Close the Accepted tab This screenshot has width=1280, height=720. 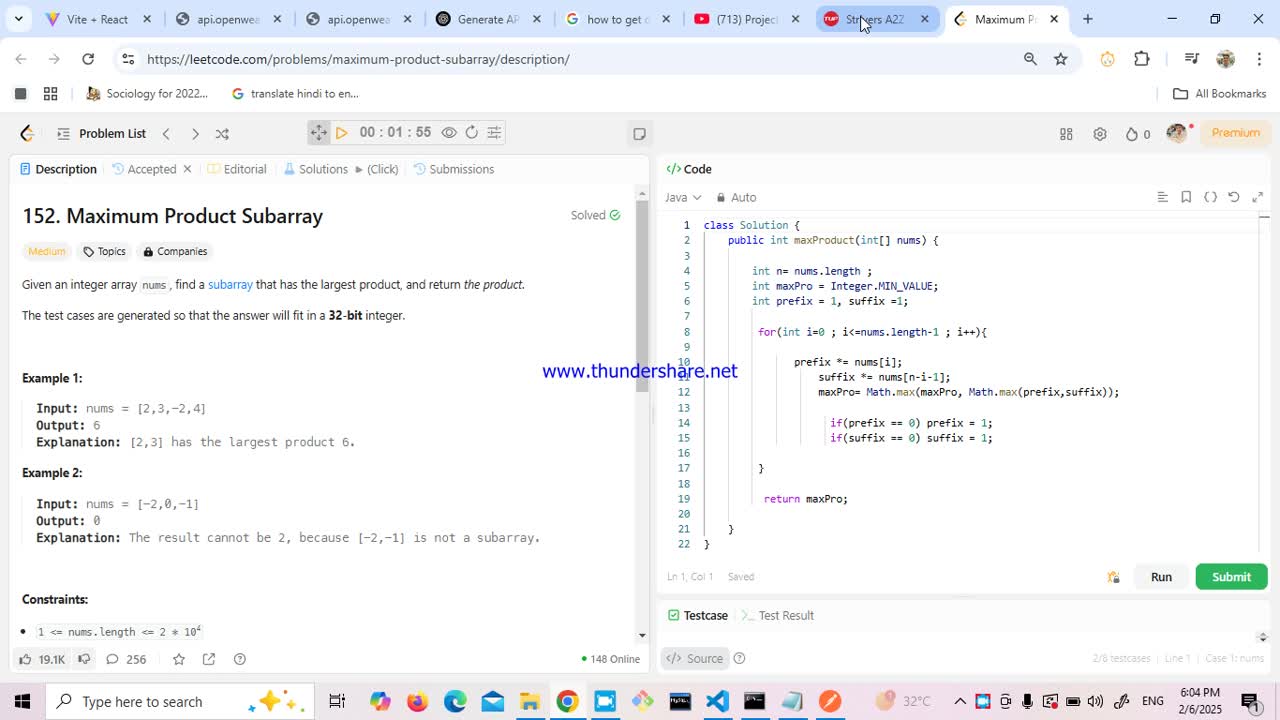(187, 169)
